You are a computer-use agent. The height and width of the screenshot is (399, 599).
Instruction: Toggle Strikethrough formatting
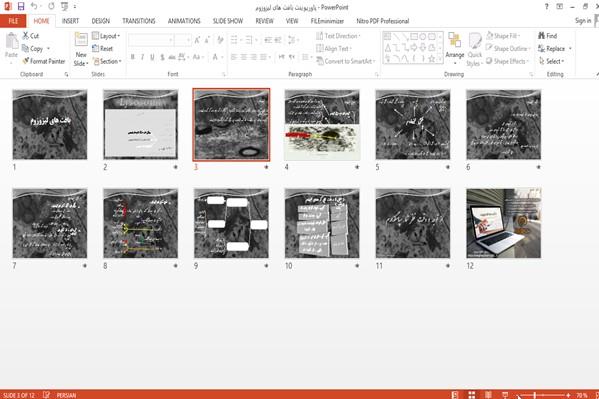pyautogui.click(x=172, y=57)
